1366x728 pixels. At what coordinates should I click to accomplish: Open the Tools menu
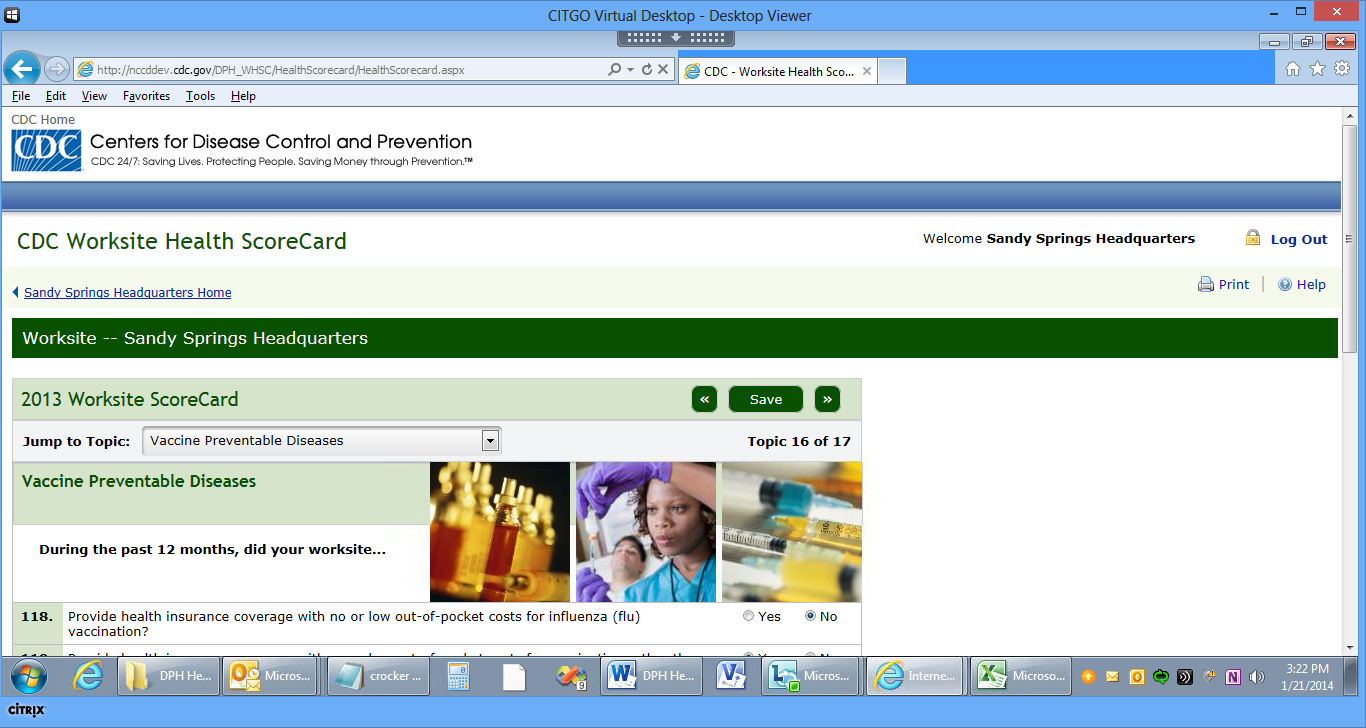(x=200, y=96)
